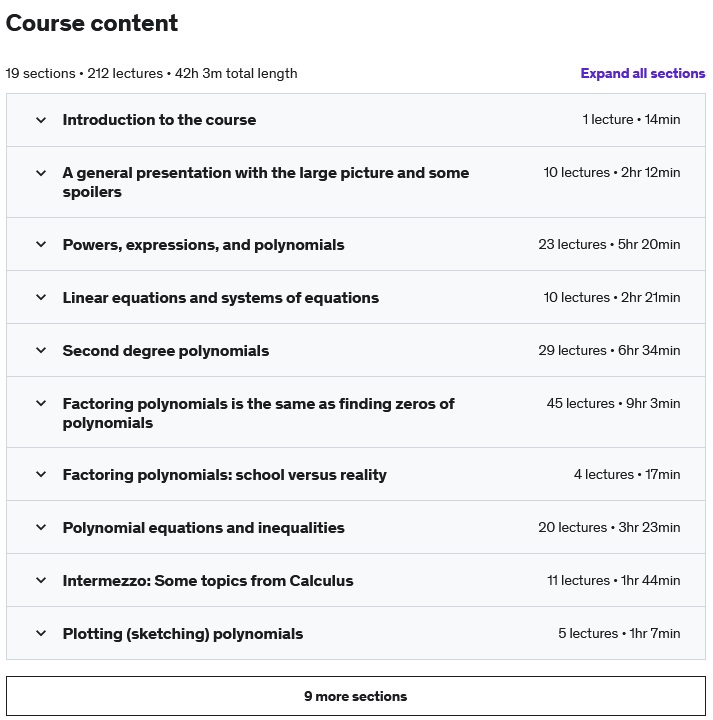Click the Linear equations and systems of equations heading
This screenshot has height=720, width=713.
(221, 298)
